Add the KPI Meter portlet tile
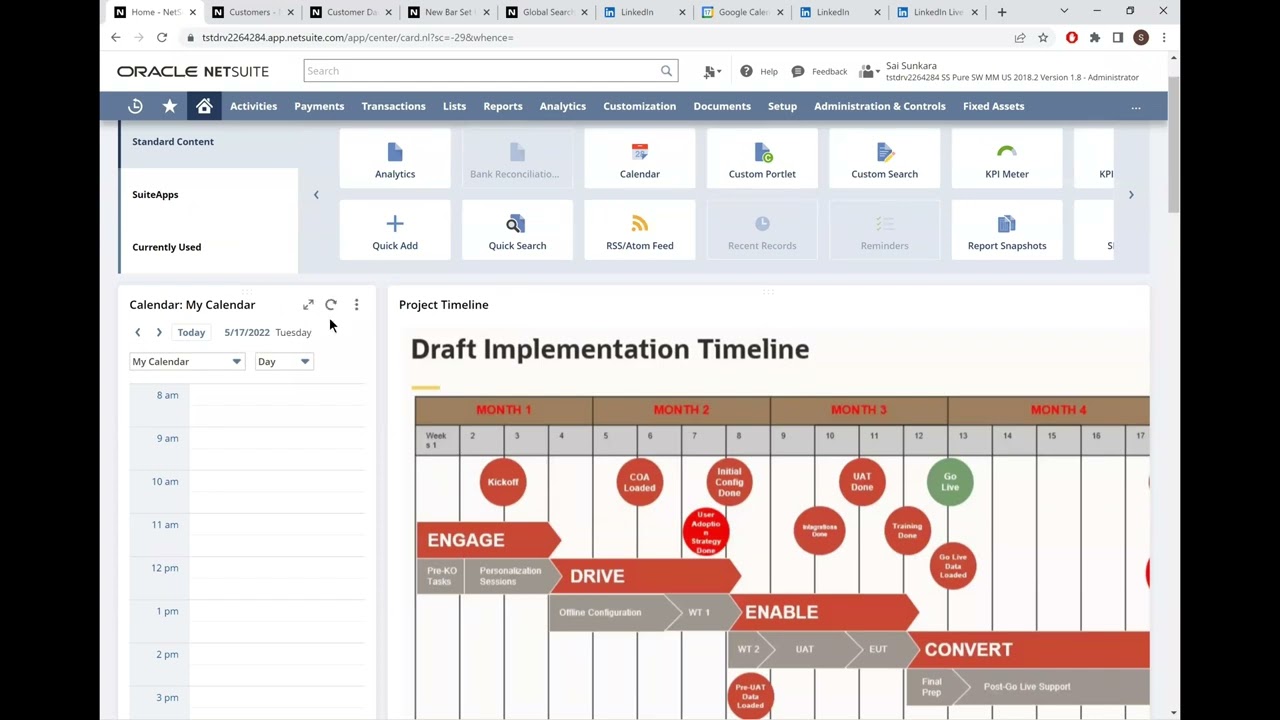The width and height of the screenshot is (1280, 720). [x=1007, y=159]
